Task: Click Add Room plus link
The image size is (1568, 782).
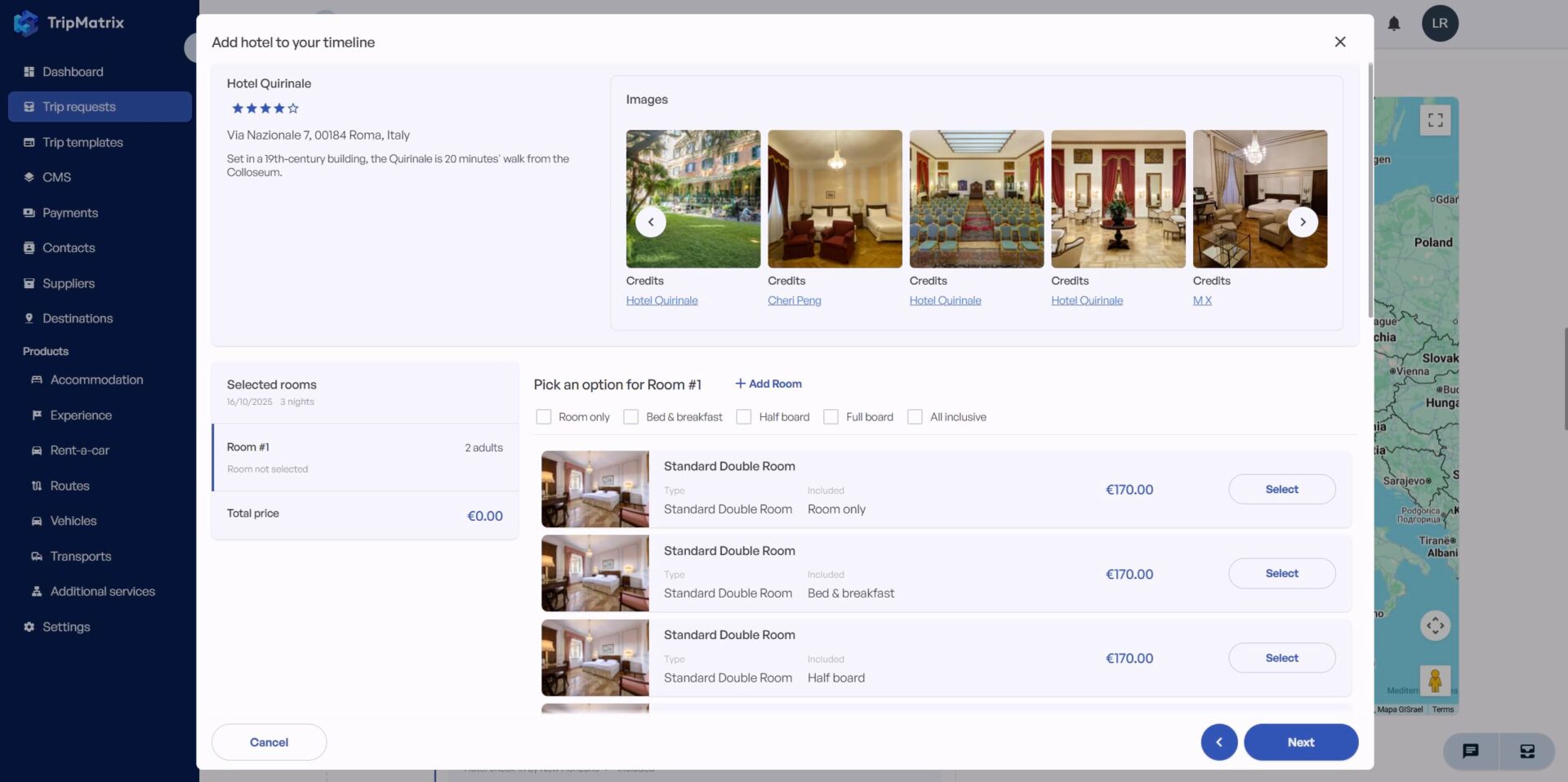Action: pos(768,384)
